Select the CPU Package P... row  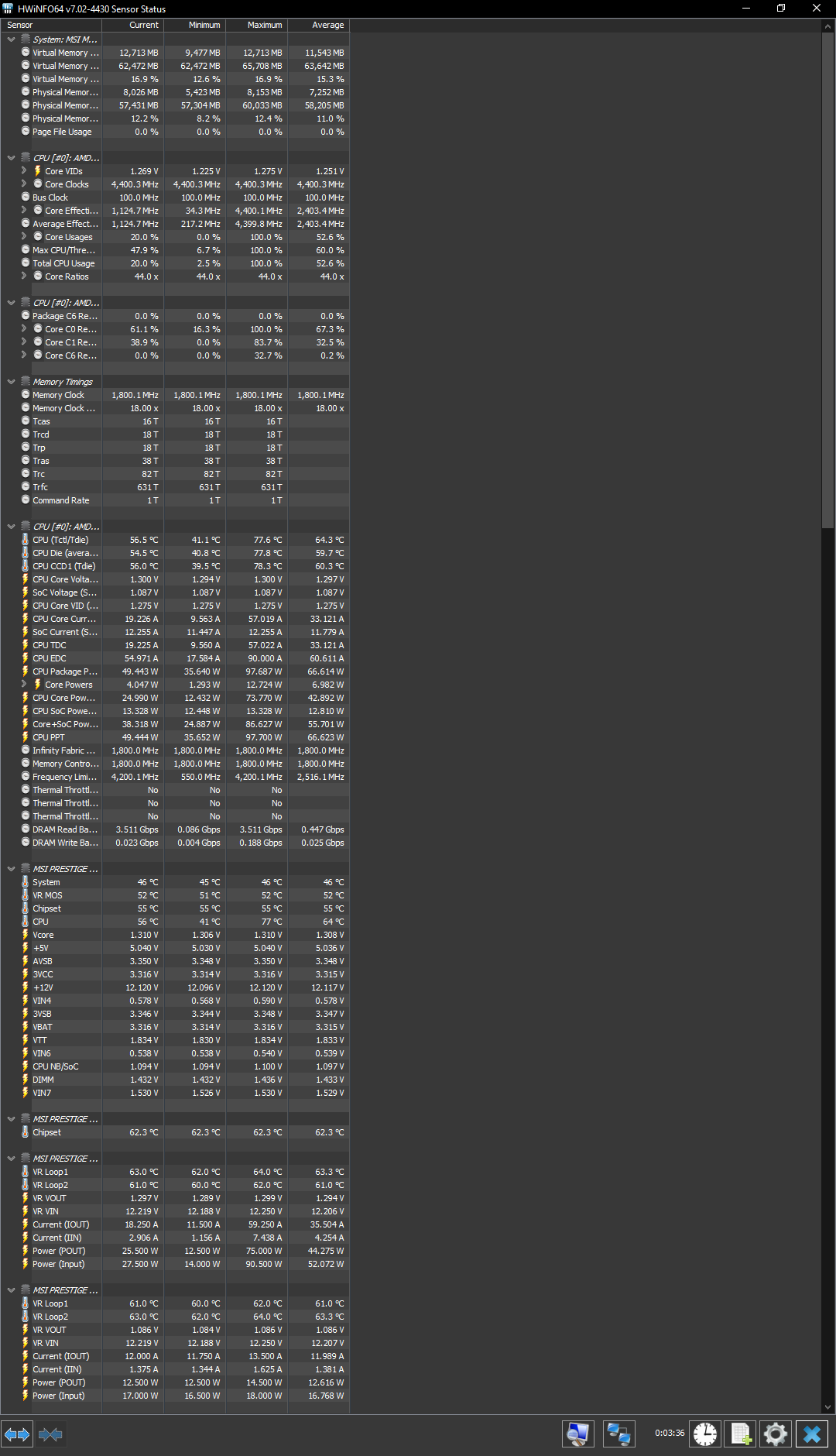click(175, 671)
